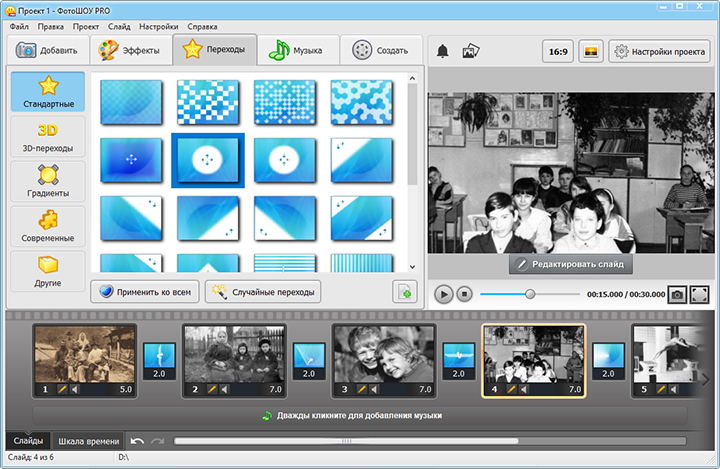Open the 3D-переходы transitions category
The image size is (720, 469).
point(48,136)
